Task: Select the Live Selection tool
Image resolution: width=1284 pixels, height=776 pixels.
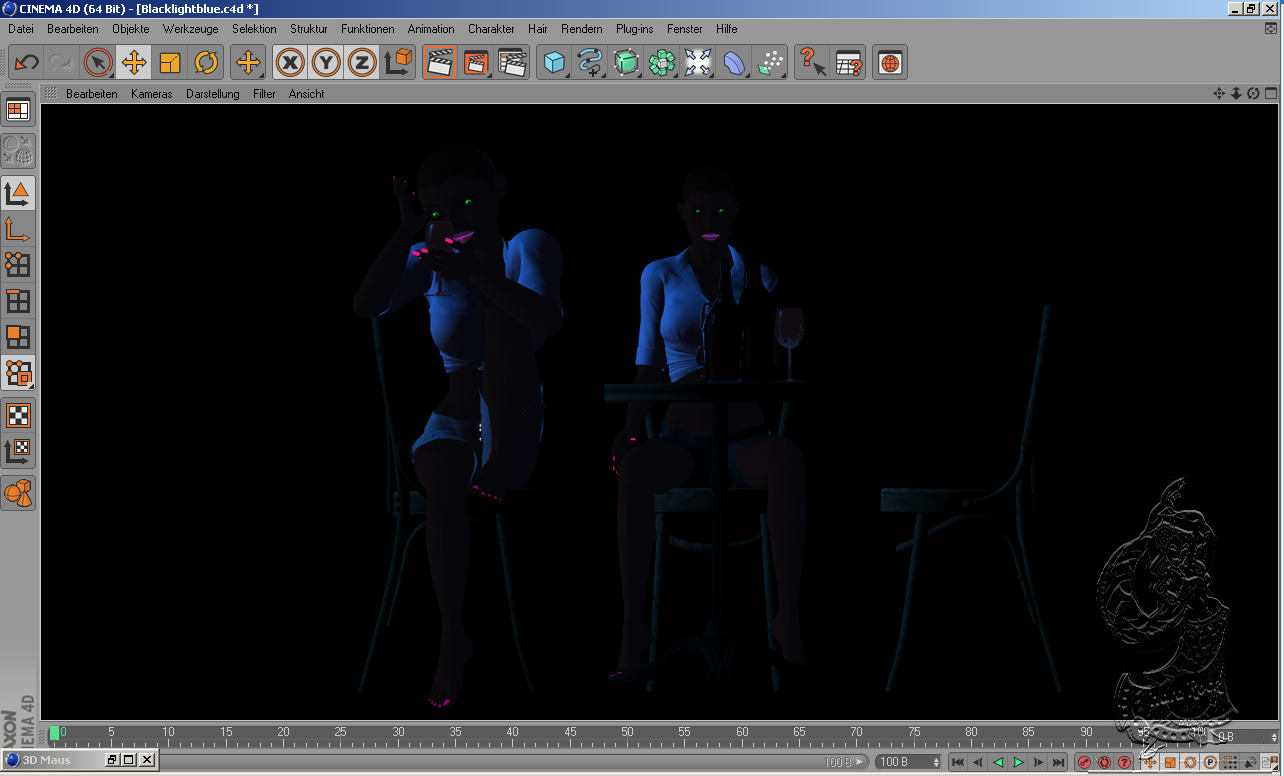Action: pyautogui.click(x=97, y=63)
